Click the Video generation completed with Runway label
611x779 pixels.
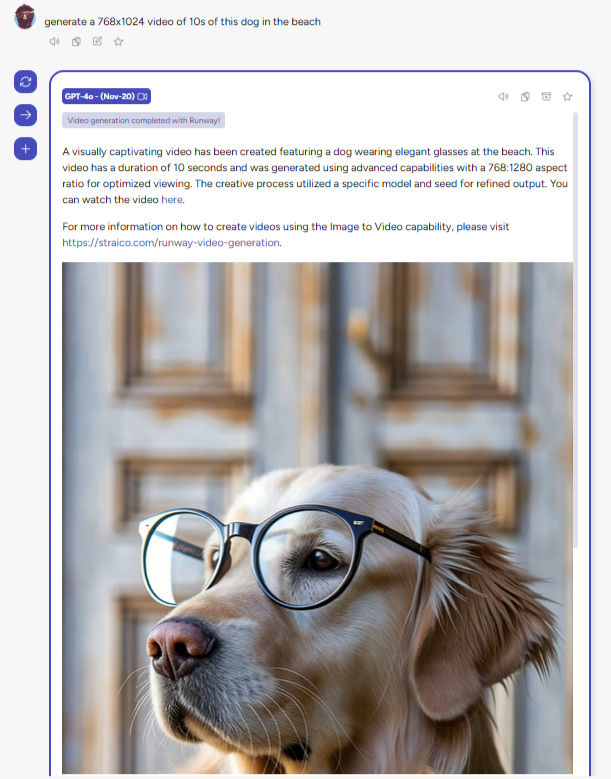pos(144,120)
